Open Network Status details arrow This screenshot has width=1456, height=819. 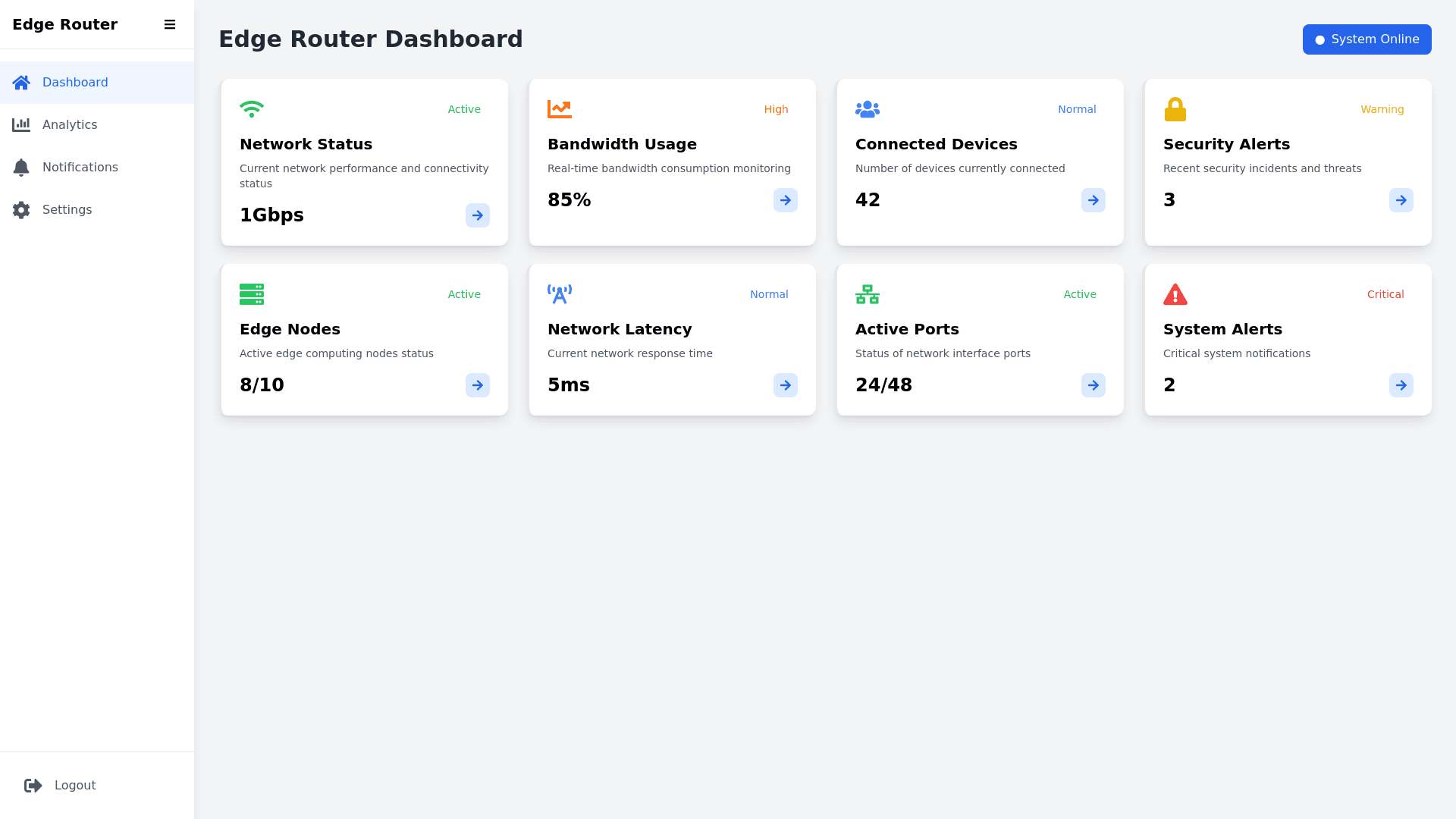(x=478, y=215)
